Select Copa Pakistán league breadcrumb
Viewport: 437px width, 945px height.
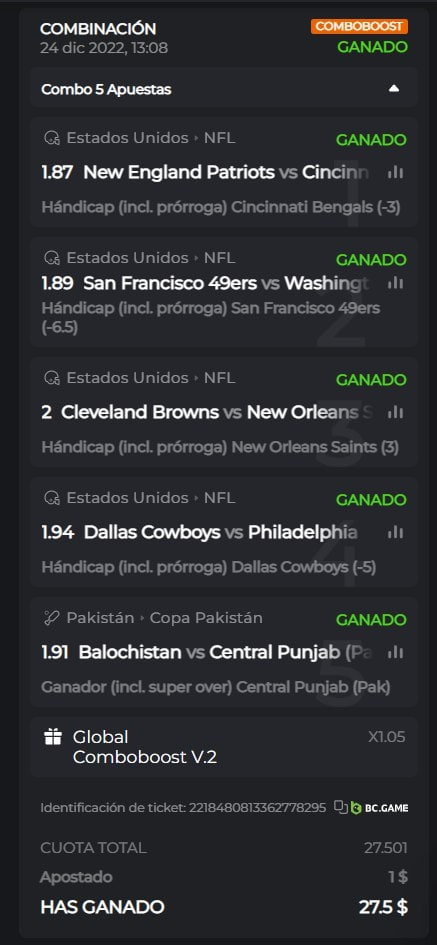pos(206,618)
